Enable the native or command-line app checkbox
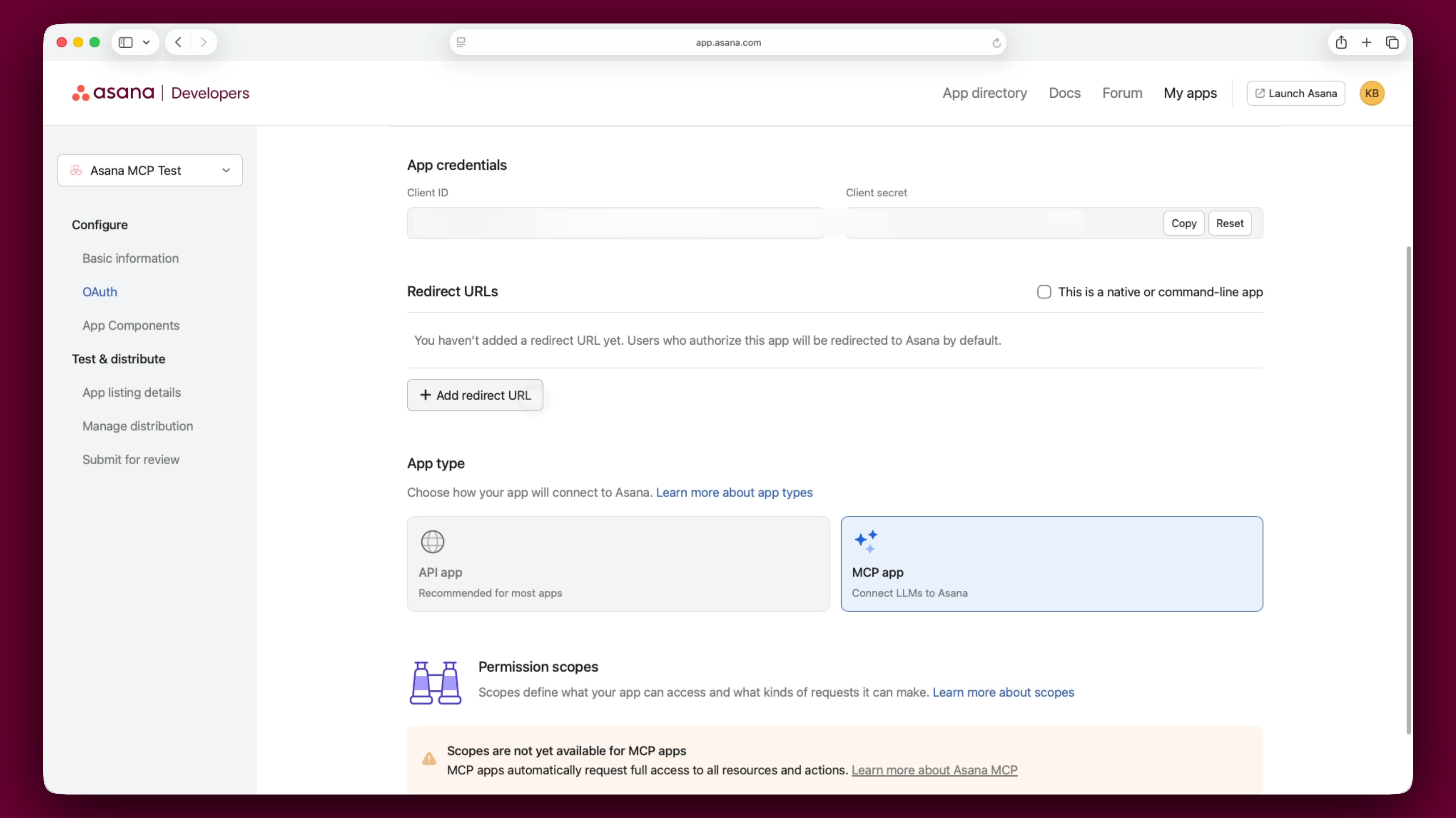 click(x=1043, y=292)
